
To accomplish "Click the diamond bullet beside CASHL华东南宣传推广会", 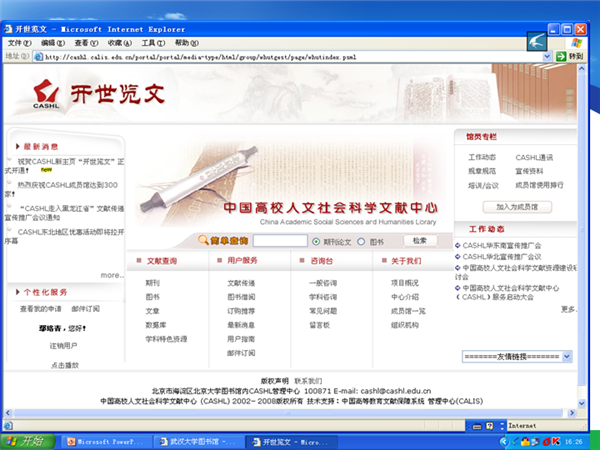I will click(x=457, y=245).
